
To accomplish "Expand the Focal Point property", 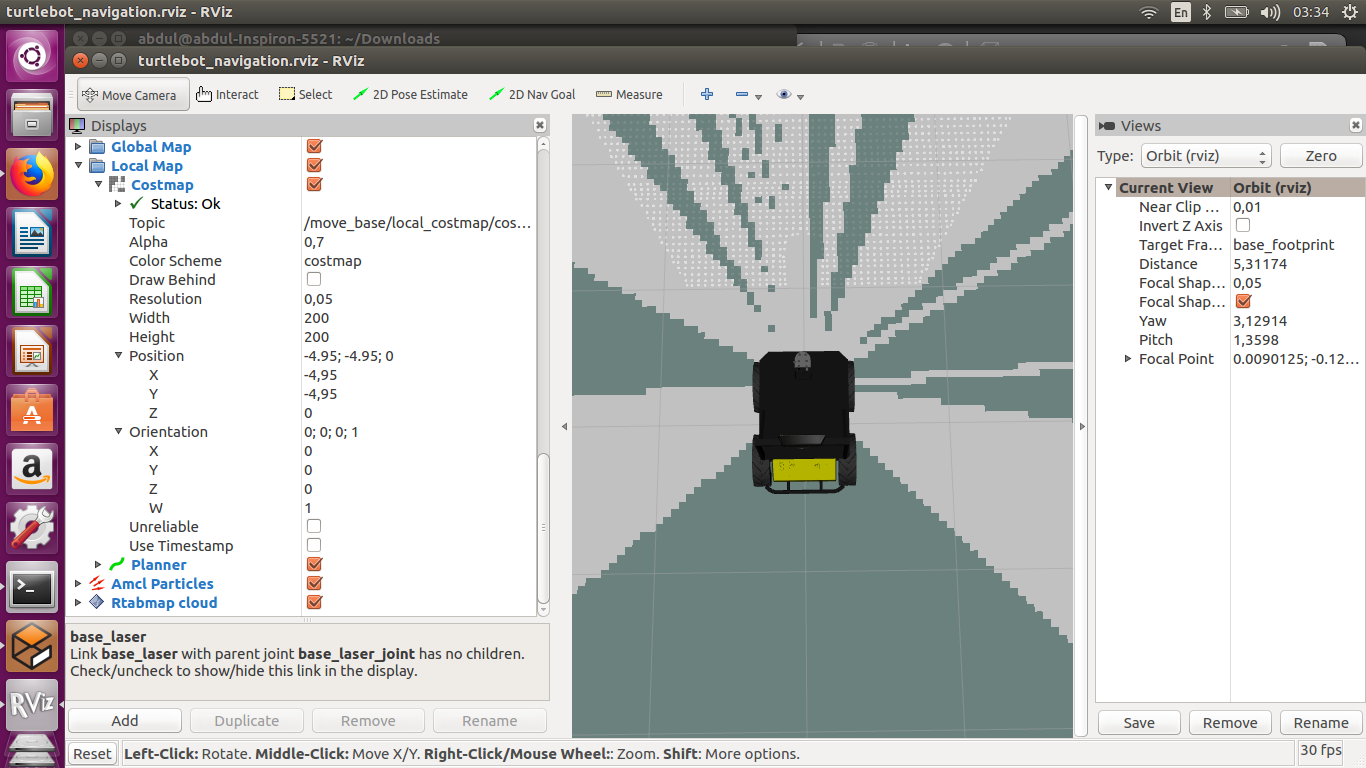I will point(1128,359).
